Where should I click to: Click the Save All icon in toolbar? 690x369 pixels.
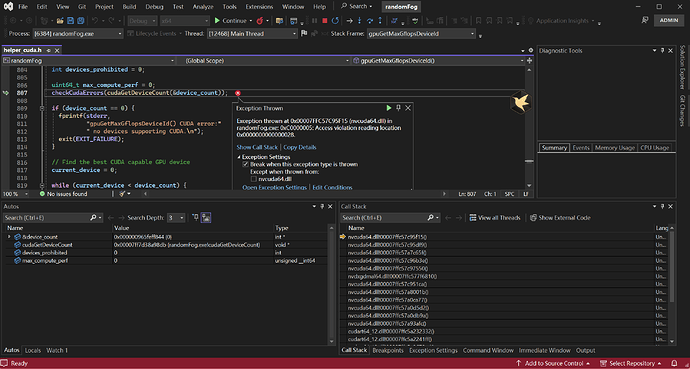(x=81, y=21)
